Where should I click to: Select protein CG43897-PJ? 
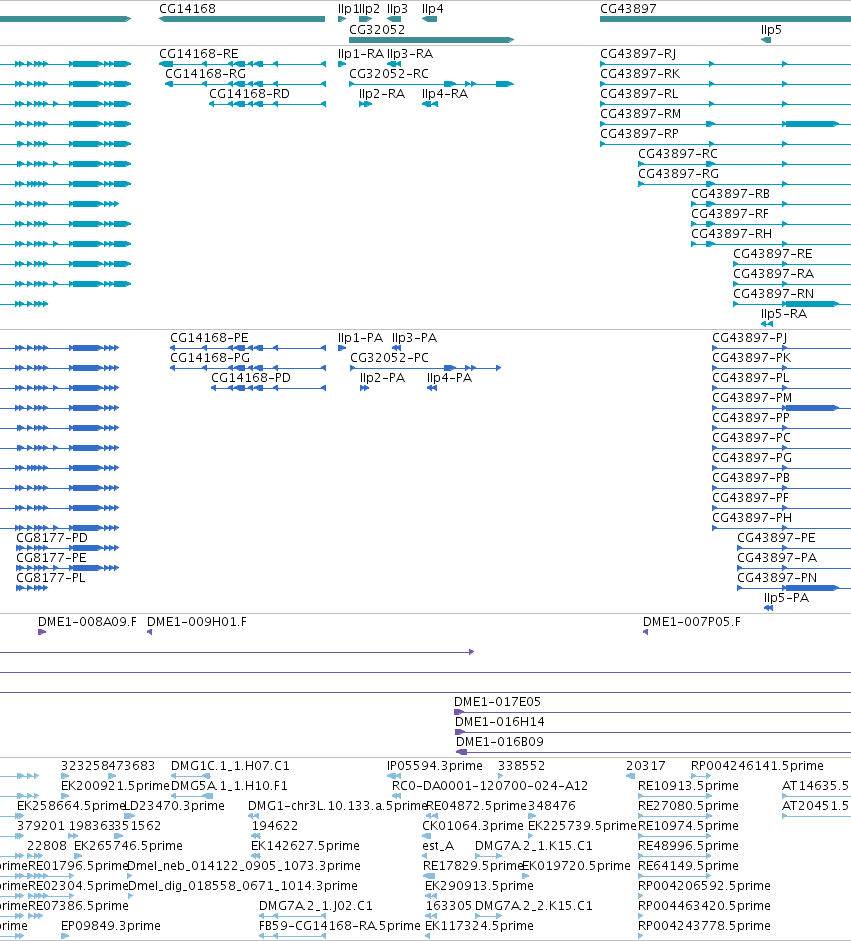point(781,348)
